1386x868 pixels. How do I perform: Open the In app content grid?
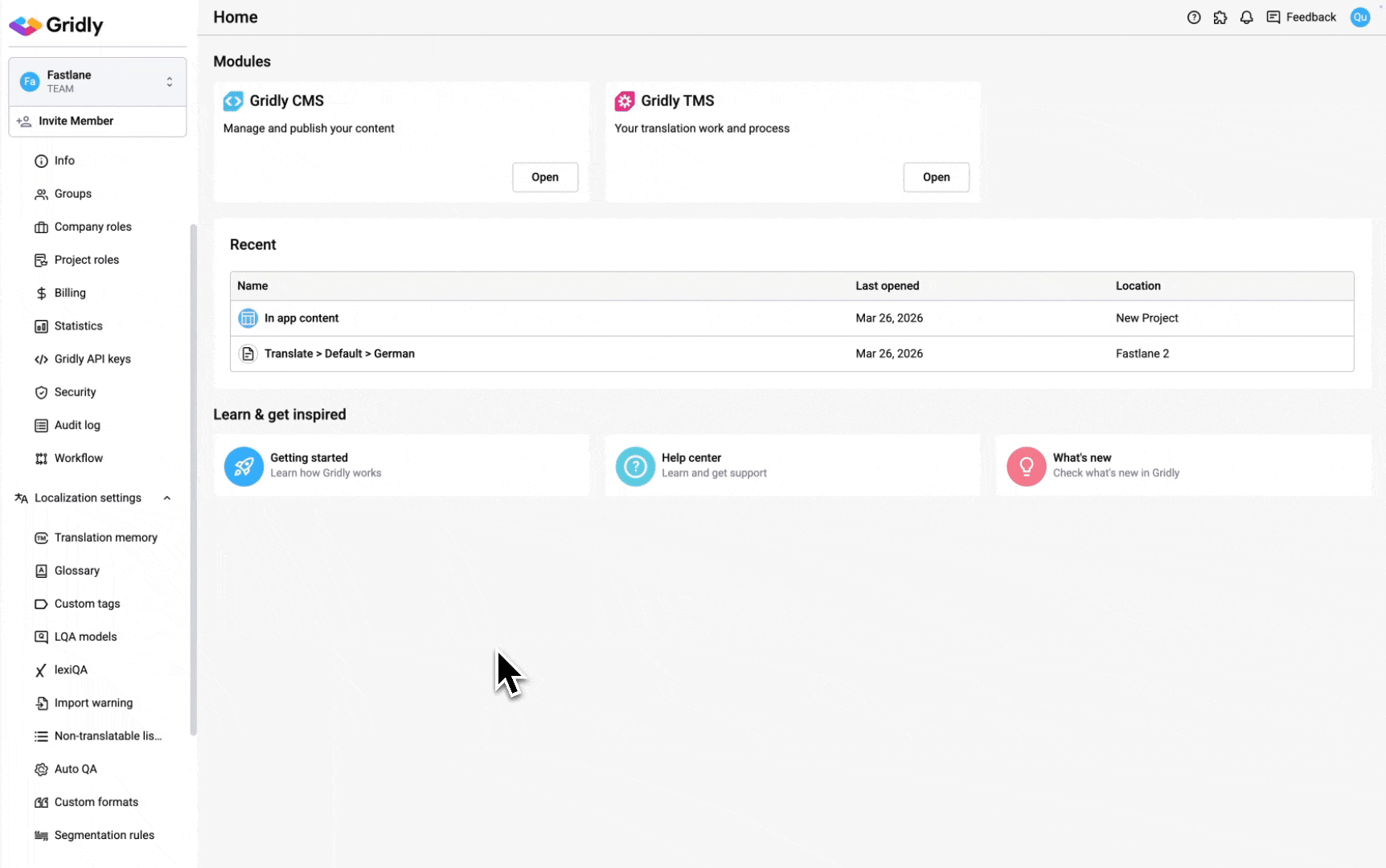coord(301,318)
